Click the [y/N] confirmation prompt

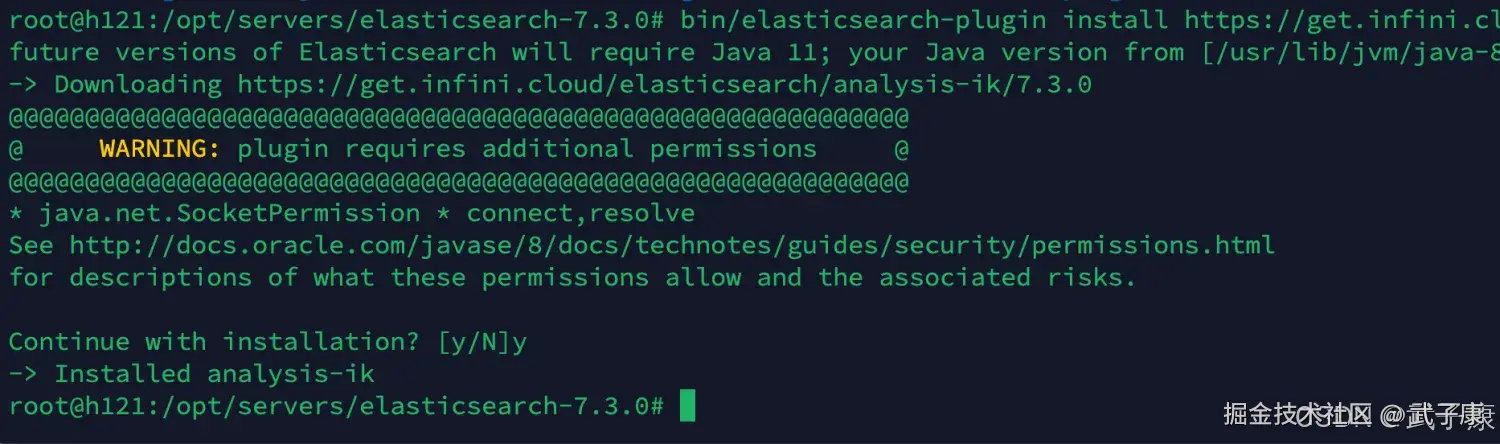(x=475, y=342)
